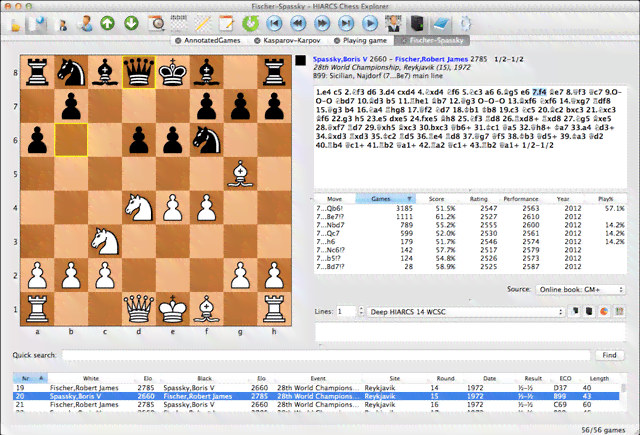
Task: Select the 7...Qc7 move row
Action: (470, 233)
